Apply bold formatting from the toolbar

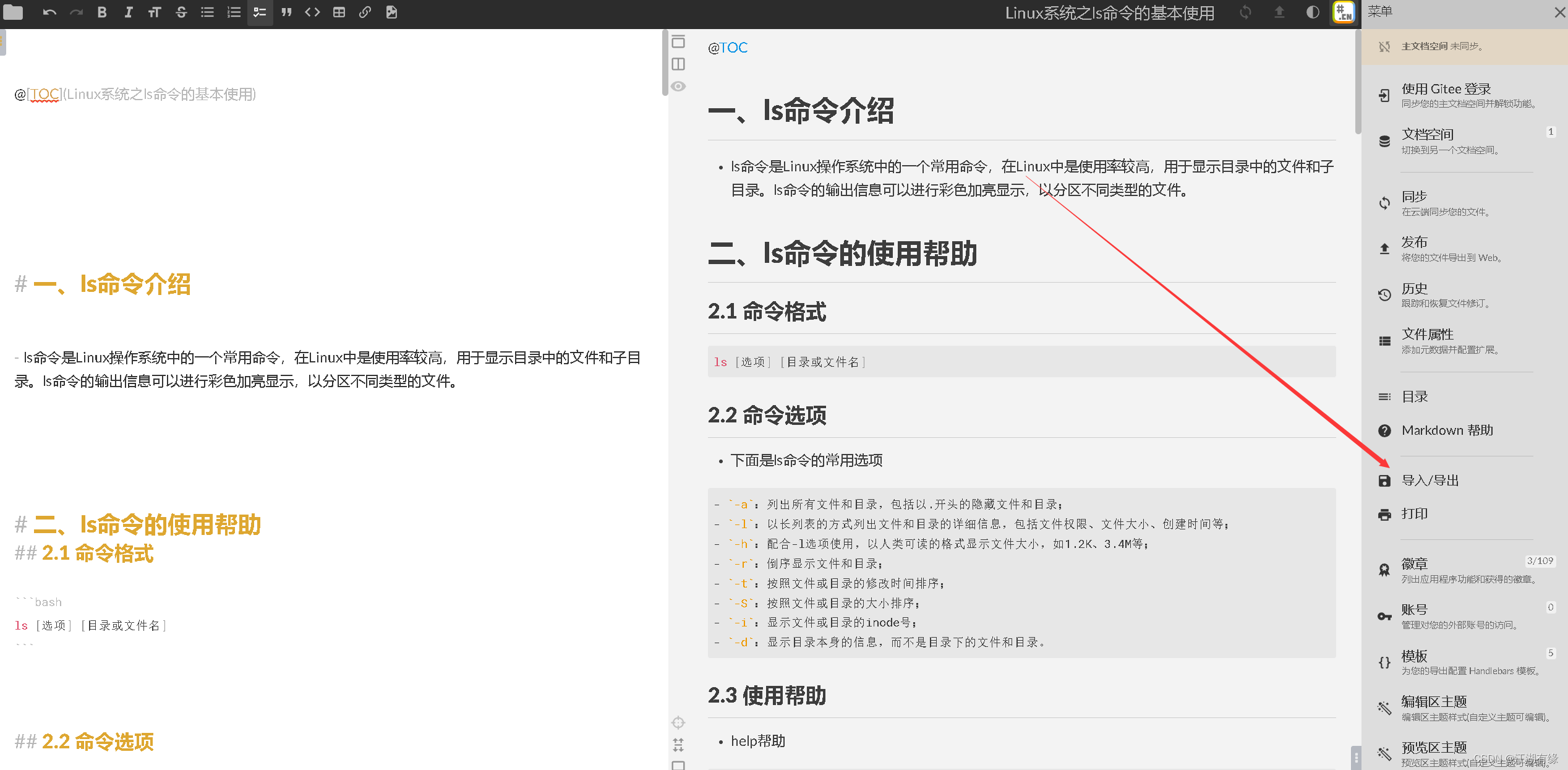[102, 12]
